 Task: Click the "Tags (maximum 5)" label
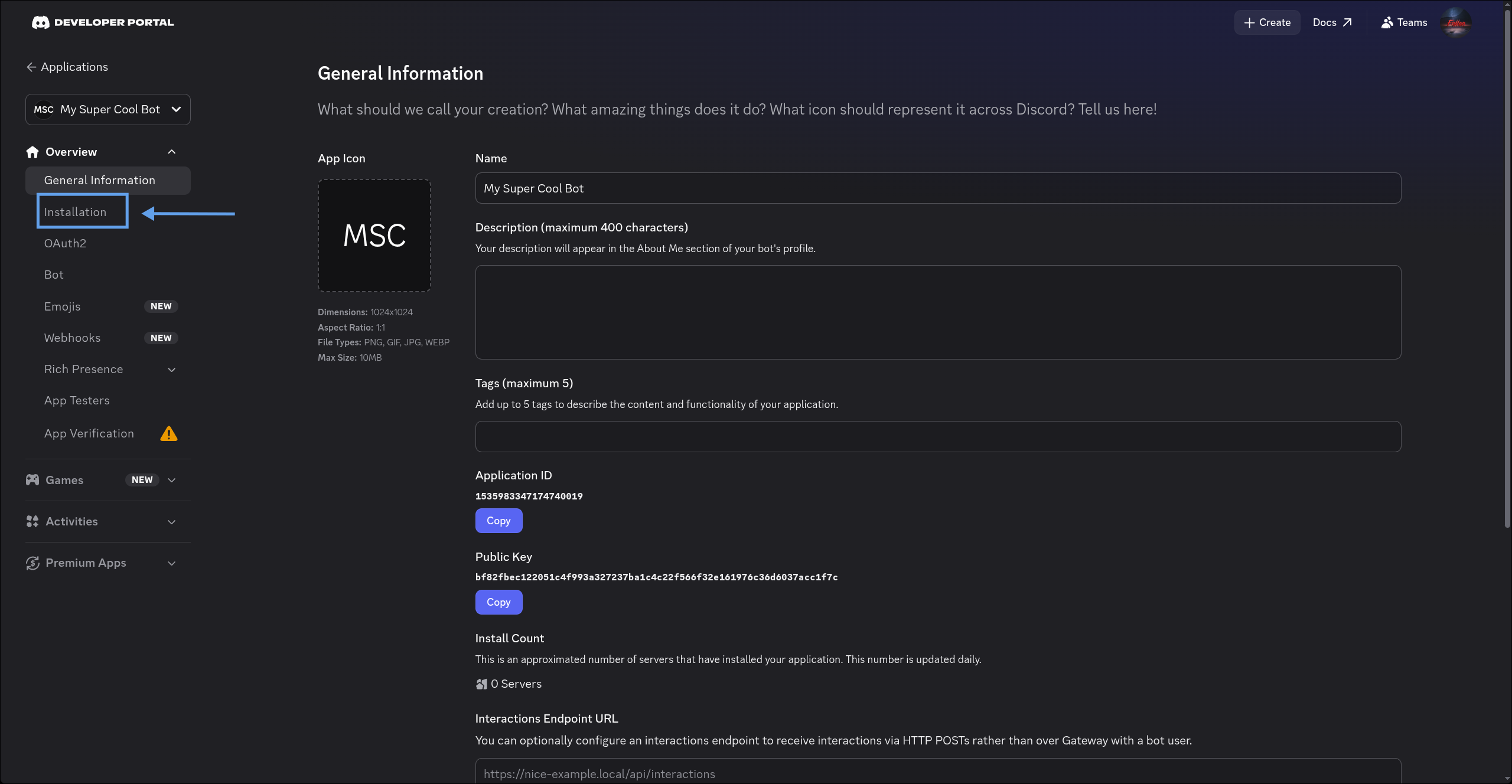pyautogui.click(x=524, y=383)
